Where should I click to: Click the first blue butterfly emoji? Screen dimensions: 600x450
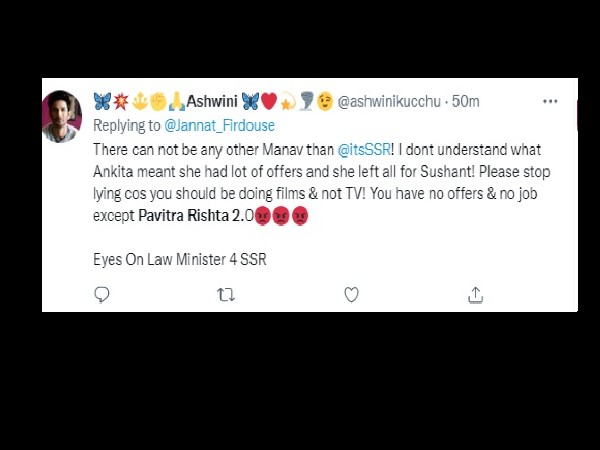coord(102,101)
